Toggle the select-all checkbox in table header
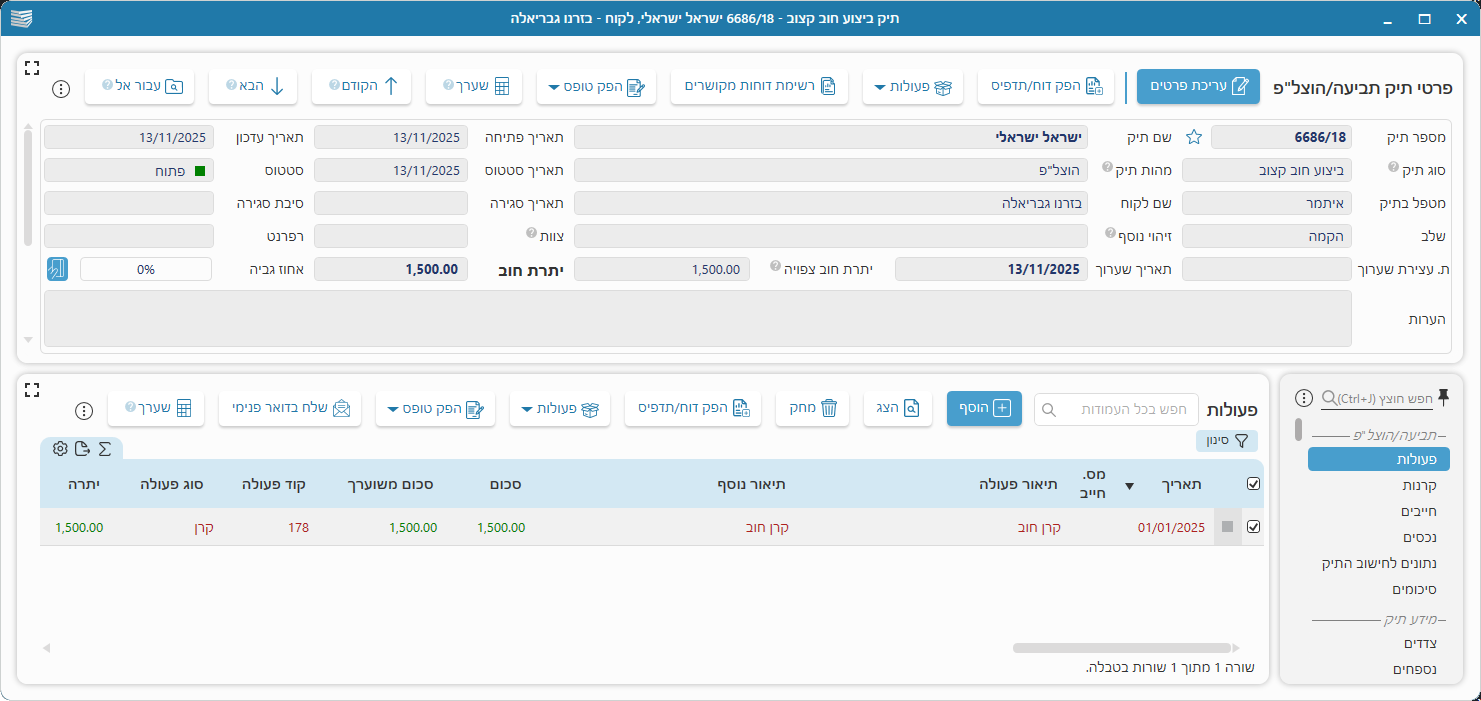The width and height of the screenshot is (1481, 701). click(x=1254, y=484)
